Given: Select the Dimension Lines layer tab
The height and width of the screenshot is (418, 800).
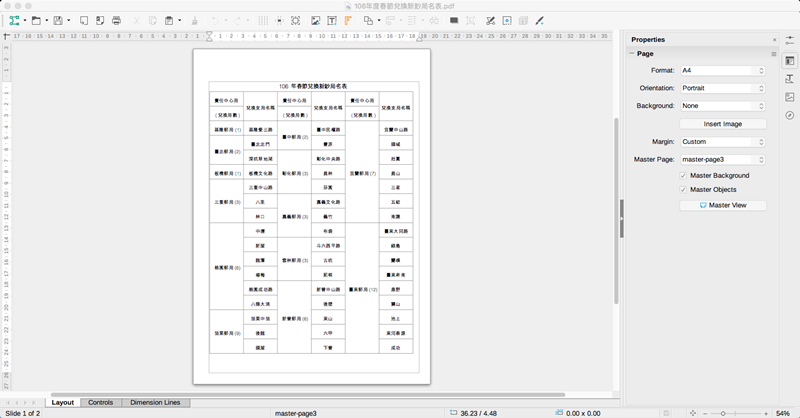Looking at the screenshot, I should click(155, 402).
